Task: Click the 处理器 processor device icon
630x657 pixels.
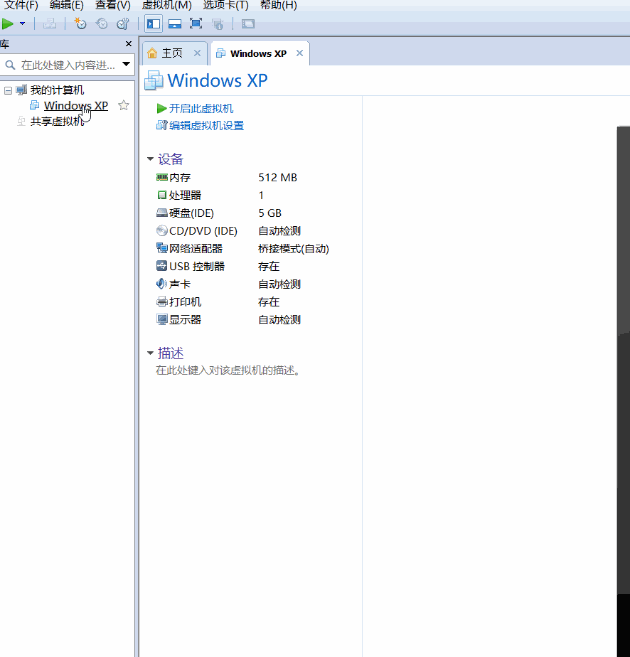Action: [162, 195]
